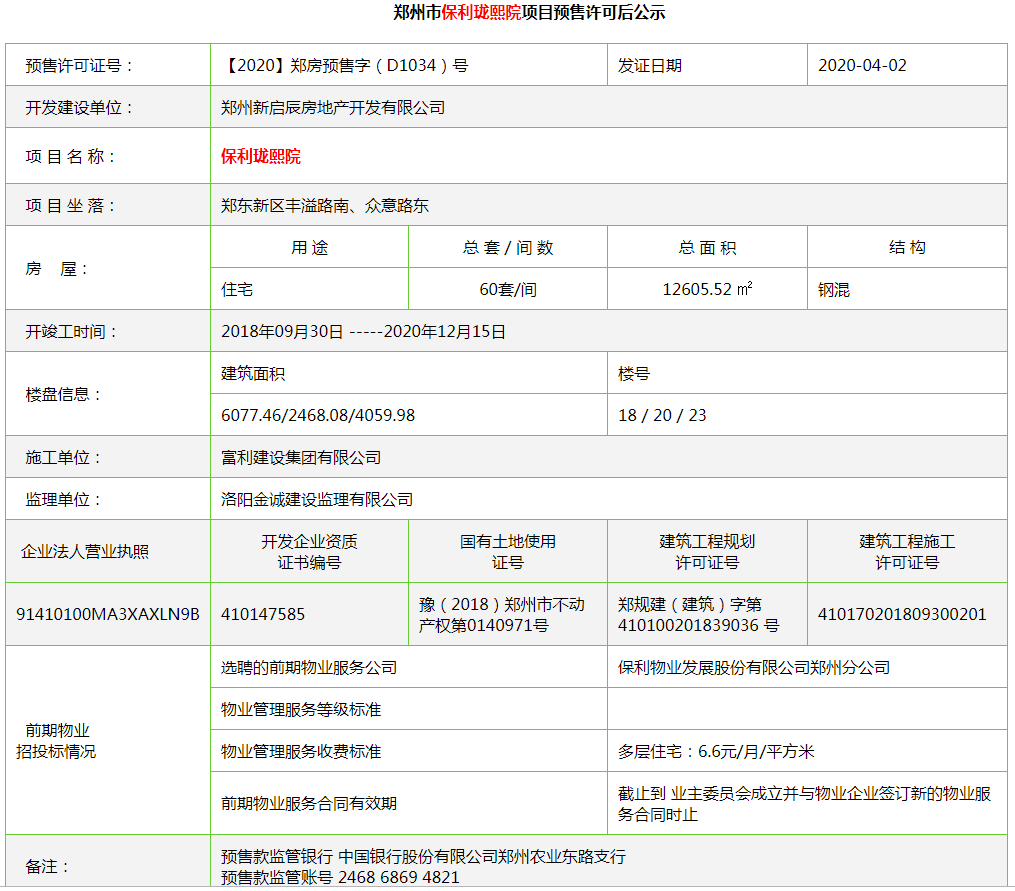The image size is (1015, 891).
Task: Click the 项目名称 label
Action: coord(71,156)
